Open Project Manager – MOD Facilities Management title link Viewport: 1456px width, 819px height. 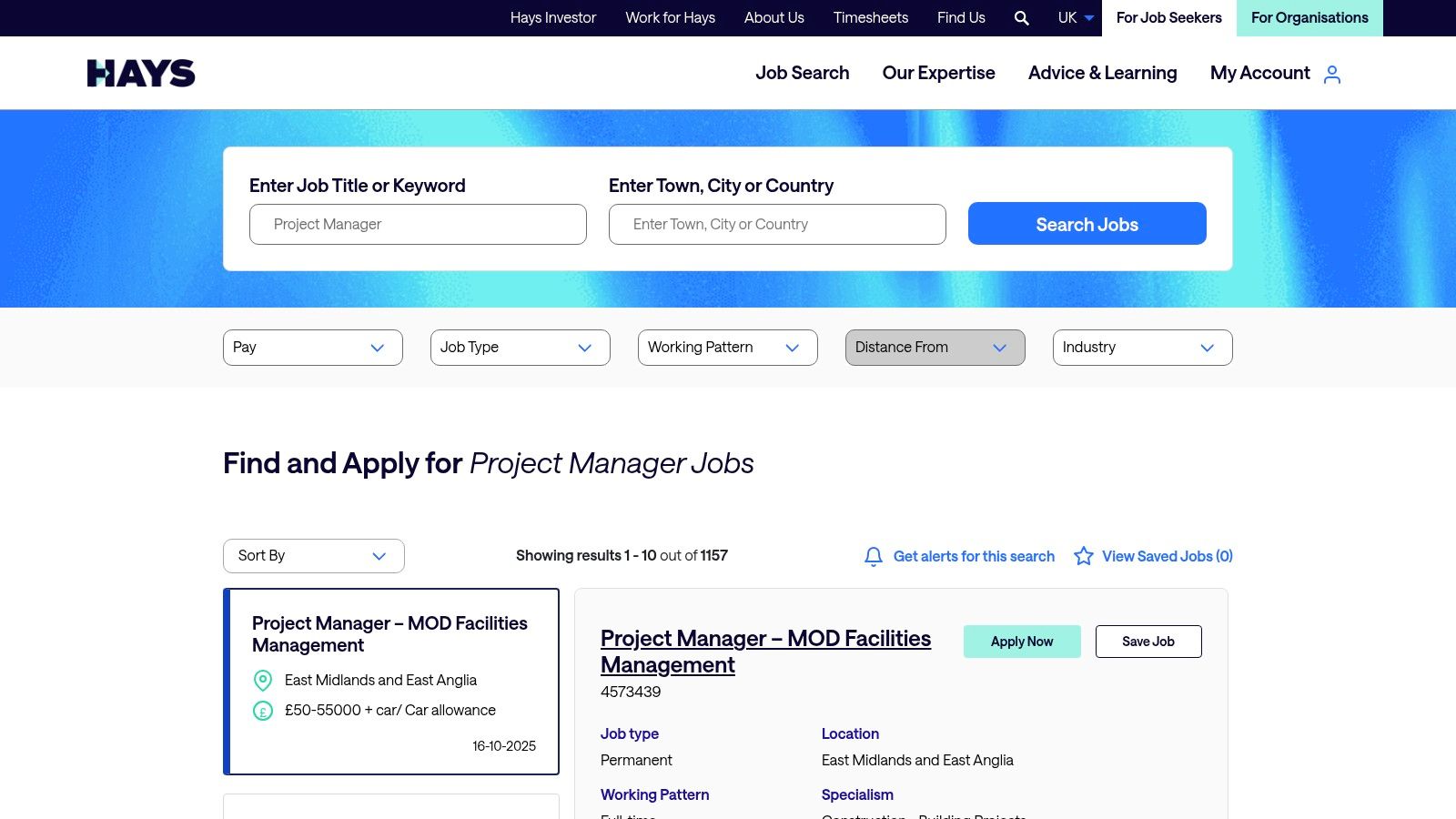765,652
